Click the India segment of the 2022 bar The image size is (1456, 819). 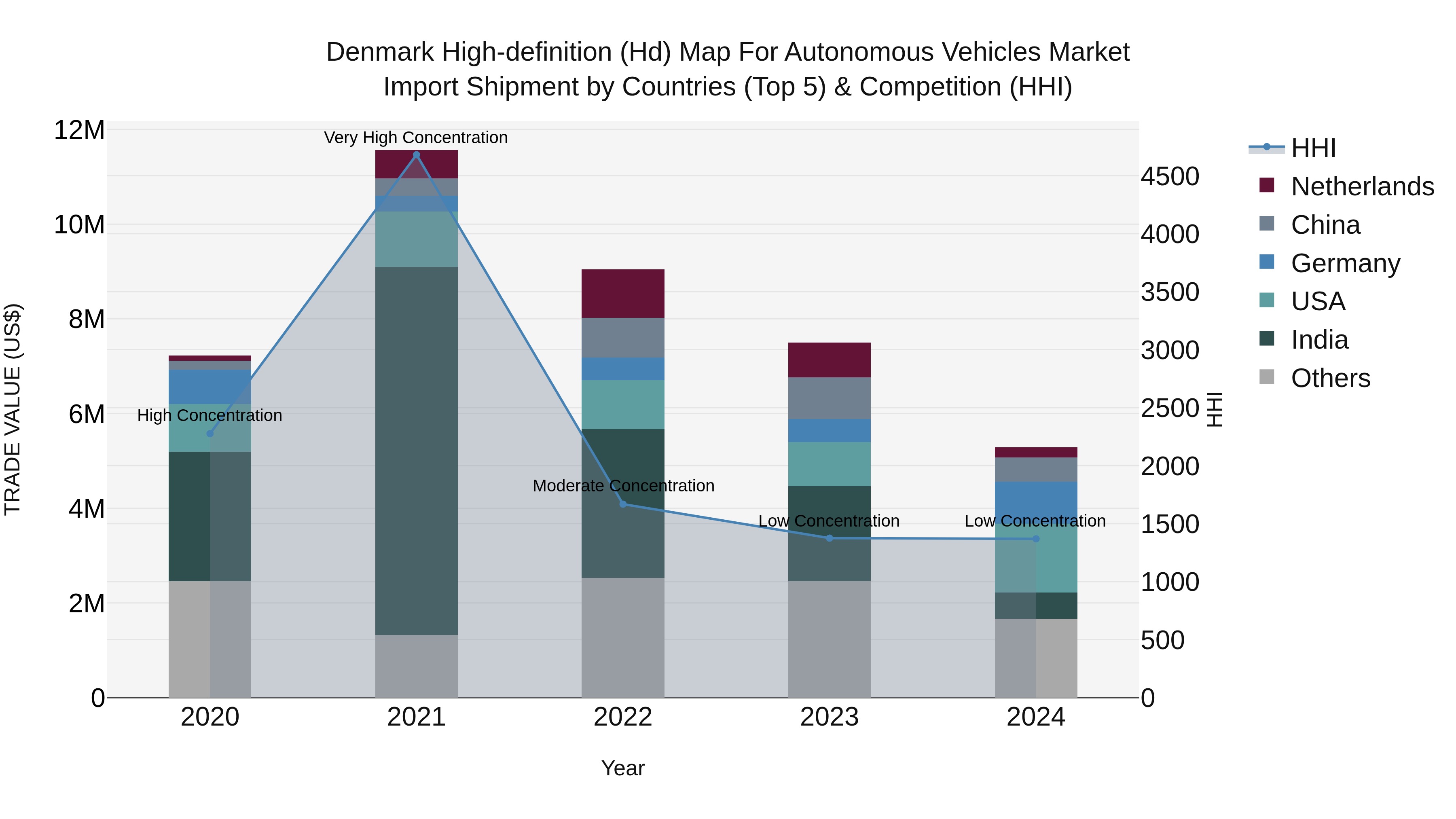pyautogui.click(x=623, y=503)
